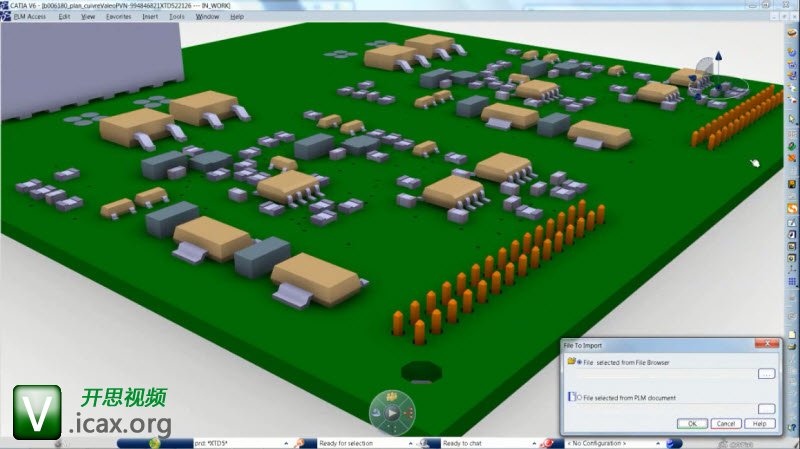Click the question mark help icon in right toolbar
Image resolution: width=800 pixels, height=449 pixels.
(x=792, y=428)
